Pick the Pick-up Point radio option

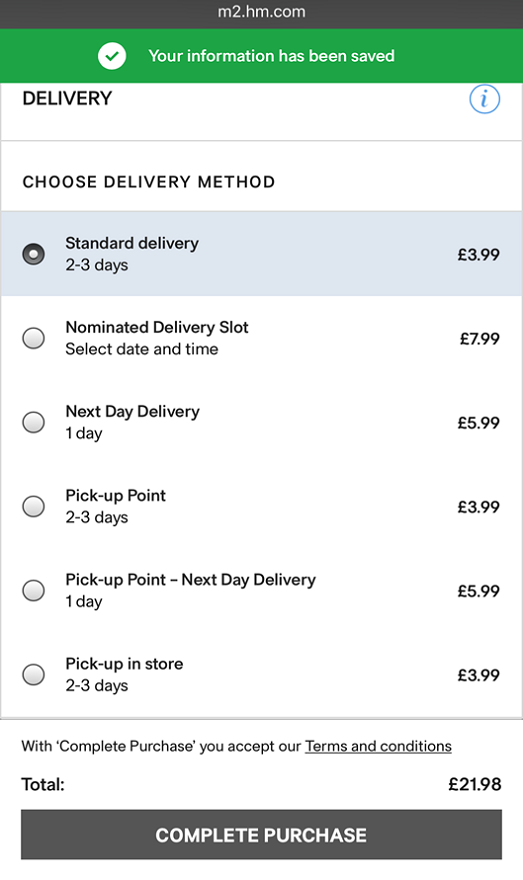point(34,506)
